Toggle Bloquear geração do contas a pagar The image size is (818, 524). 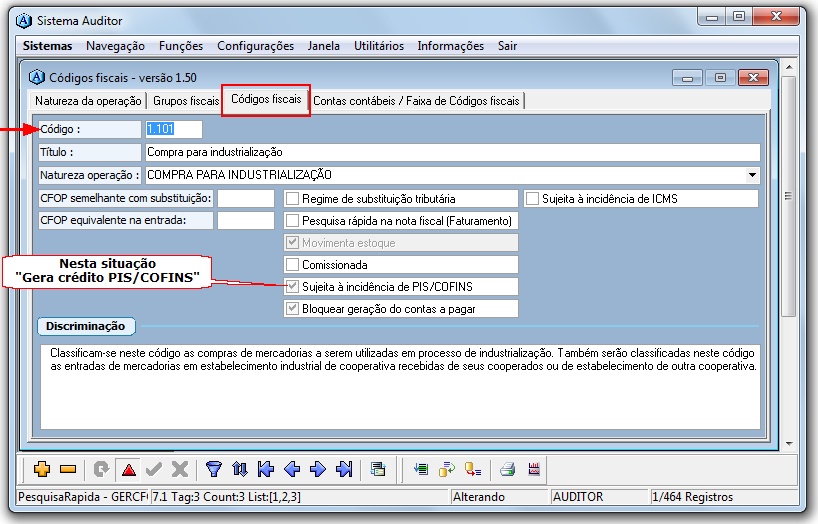click(293, 308)
